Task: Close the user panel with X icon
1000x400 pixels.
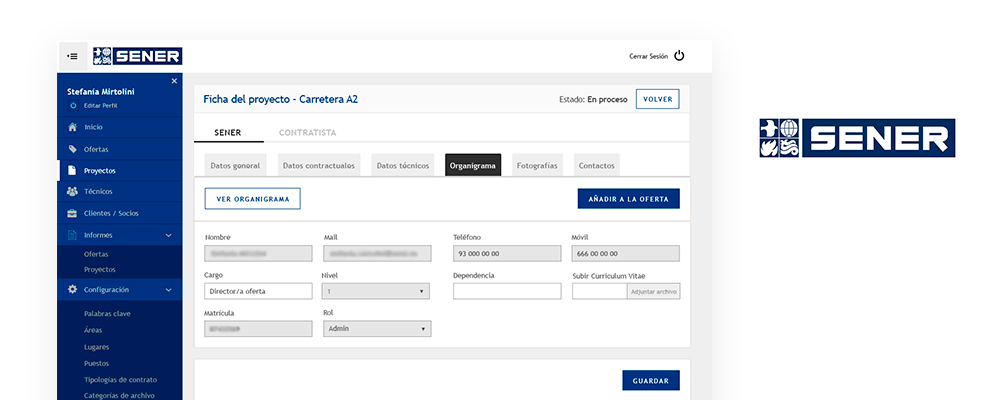Action: click(x=174, y=81)
